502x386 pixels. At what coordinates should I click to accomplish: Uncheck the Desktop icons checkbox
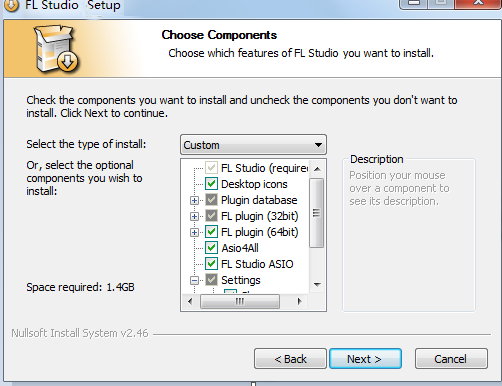click(x=211, y=184)
